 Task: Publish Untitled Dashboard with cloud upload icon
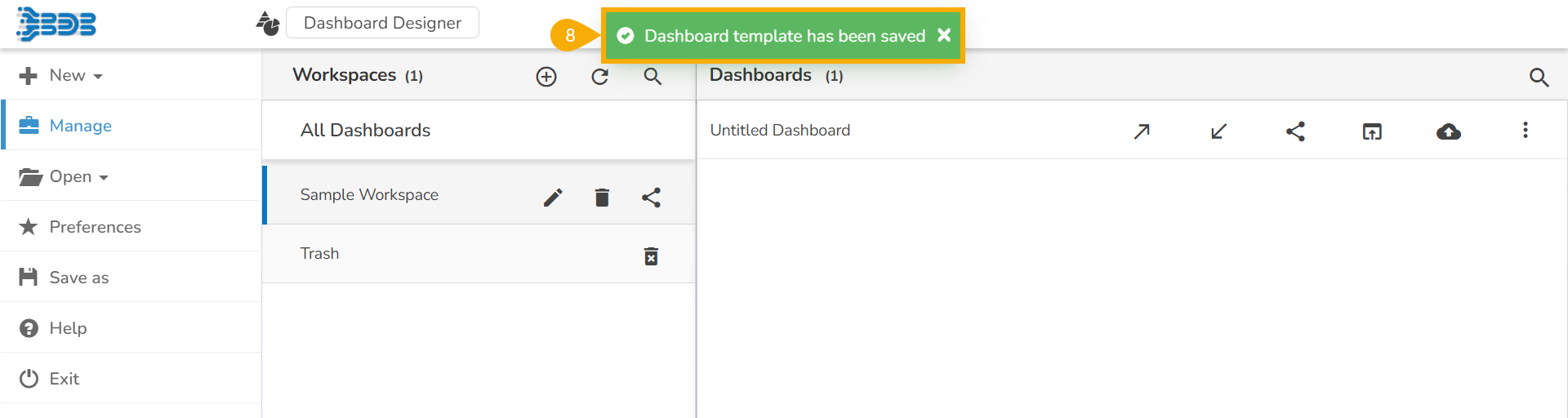click(1449, 131)
